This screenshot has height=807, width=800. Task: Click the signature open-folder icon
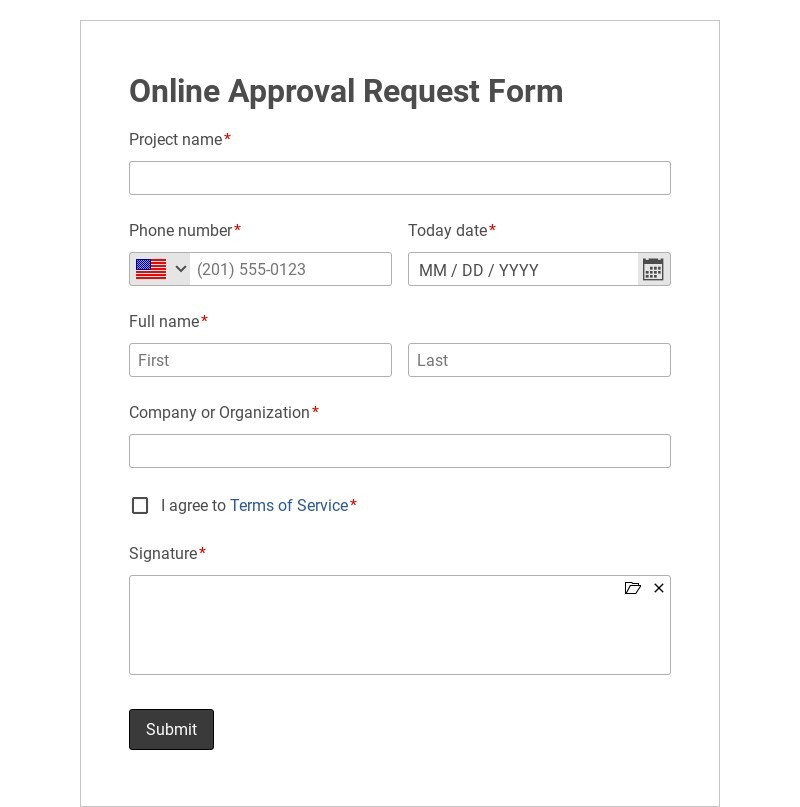(632, 588)
